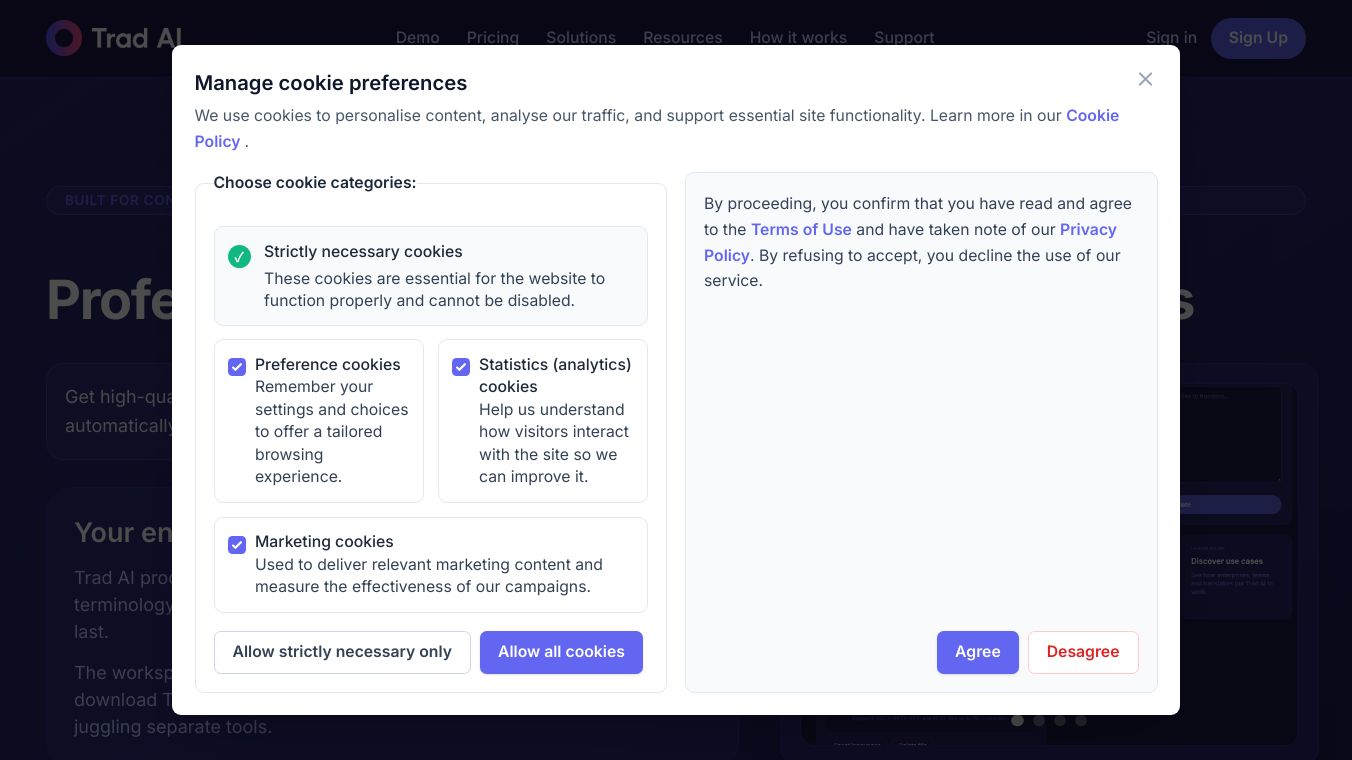Go to Pricing in navigation
The width and height of the screenshot is (1352, 760).
492,38
